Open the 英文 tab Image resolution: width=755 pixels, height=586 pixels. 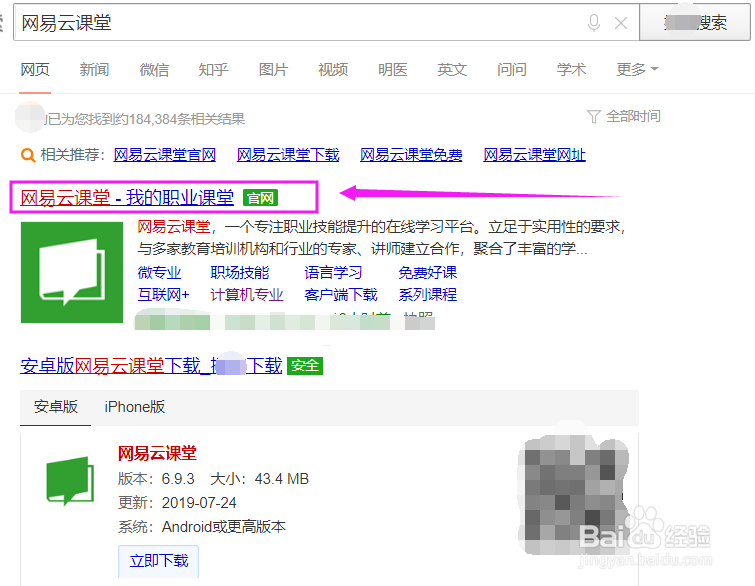coord(452,70)
